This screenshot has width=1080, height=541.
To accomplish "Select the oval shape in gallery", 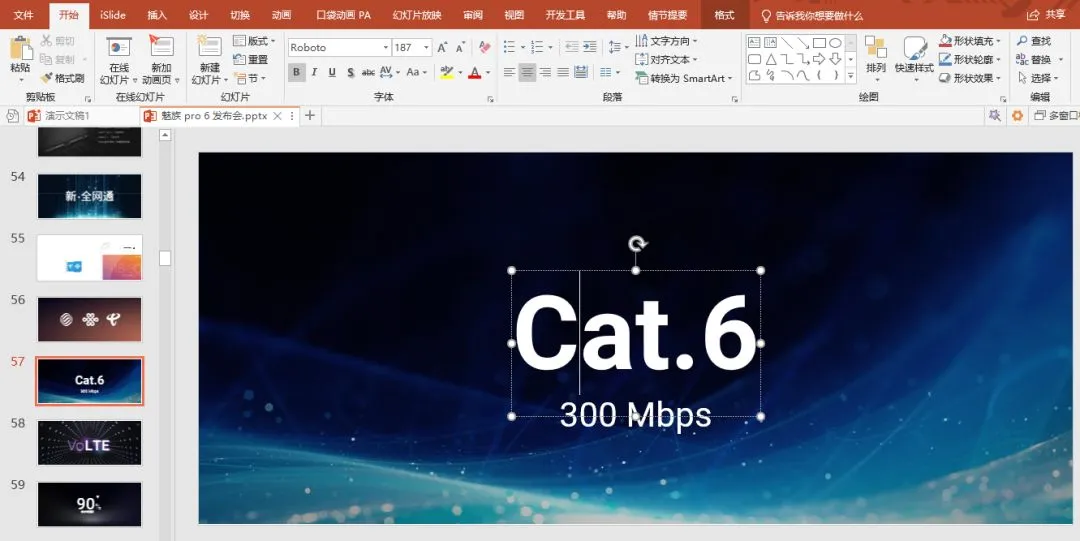I will tap(835, 43).
